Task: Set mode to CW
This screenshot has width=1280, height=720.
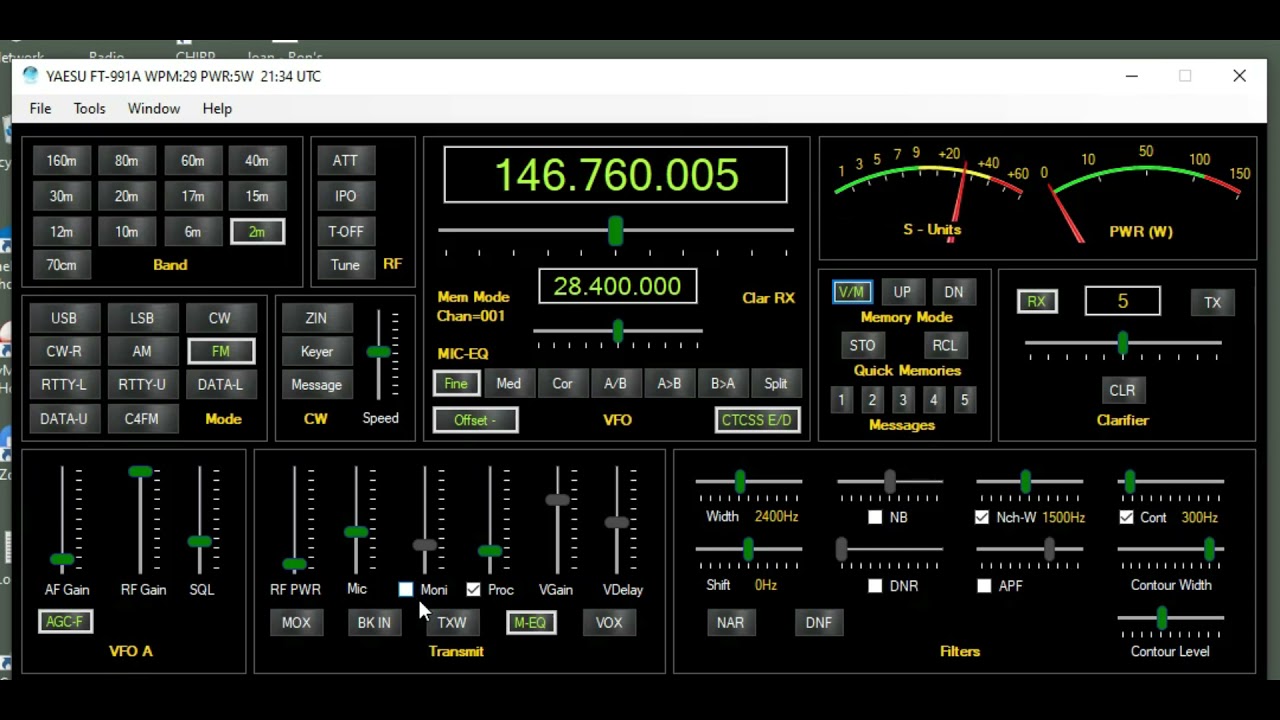Action: (x=220, y=318)
